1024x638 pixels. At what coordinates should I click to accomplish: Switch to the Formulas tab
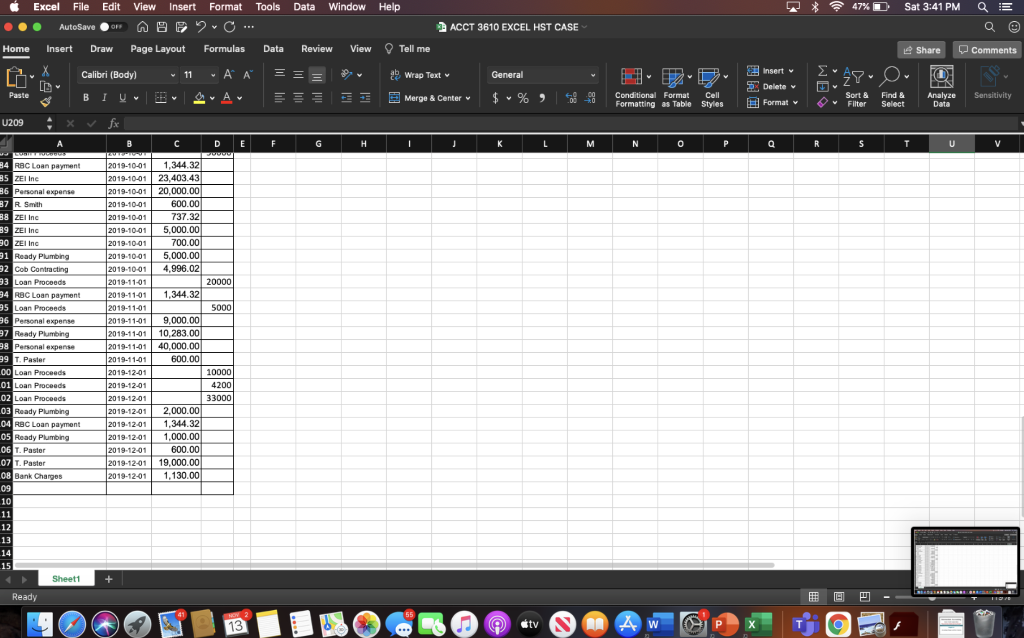(x=224, y=49)
